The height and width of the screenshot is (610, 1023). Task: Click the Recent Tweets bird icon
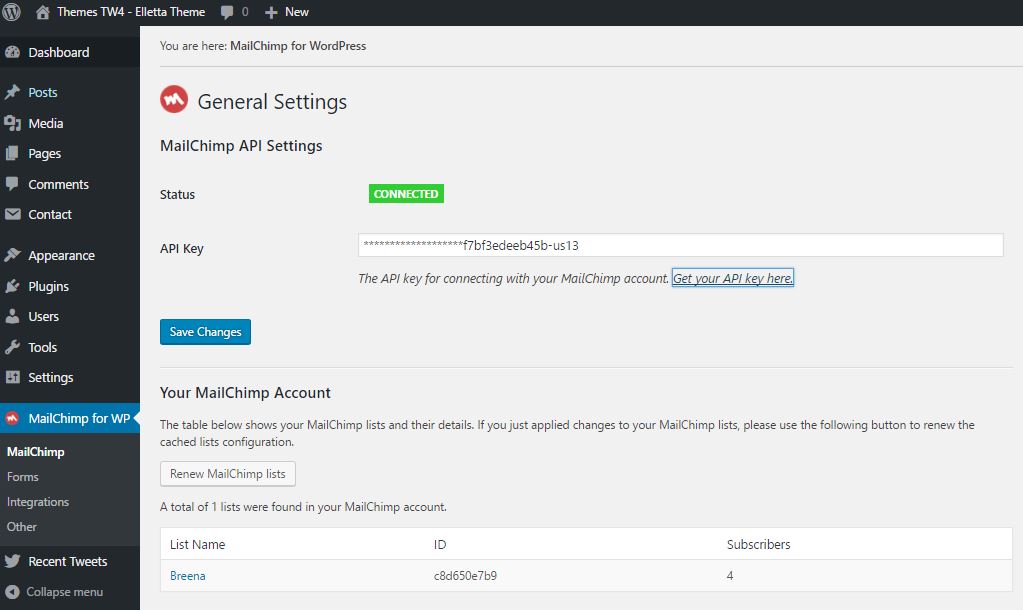[12, 561]
